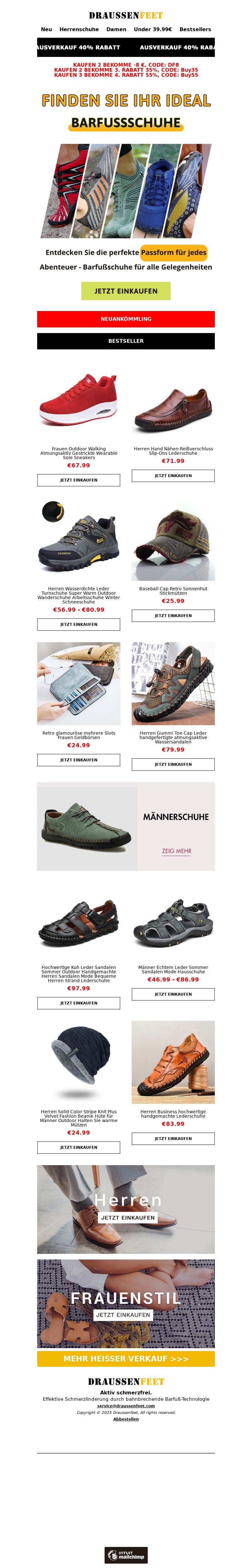Select Under 39.99€ navigation link
The width and height of the screenshot is (252, 1568).
(x=152, y=29)
